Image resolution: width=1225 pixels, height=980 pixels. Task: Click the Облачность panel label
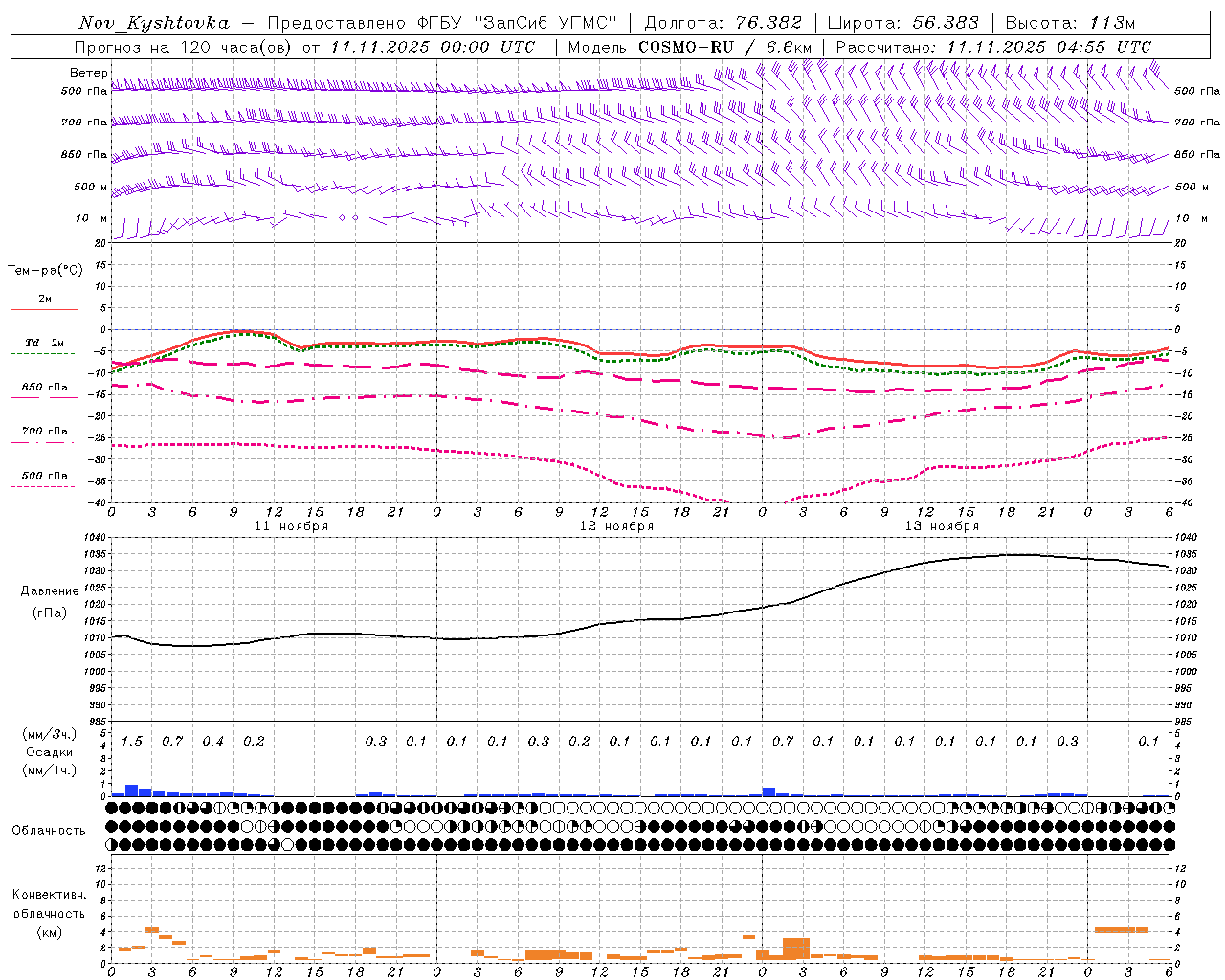pyautogui.click(x=49, y=831)
